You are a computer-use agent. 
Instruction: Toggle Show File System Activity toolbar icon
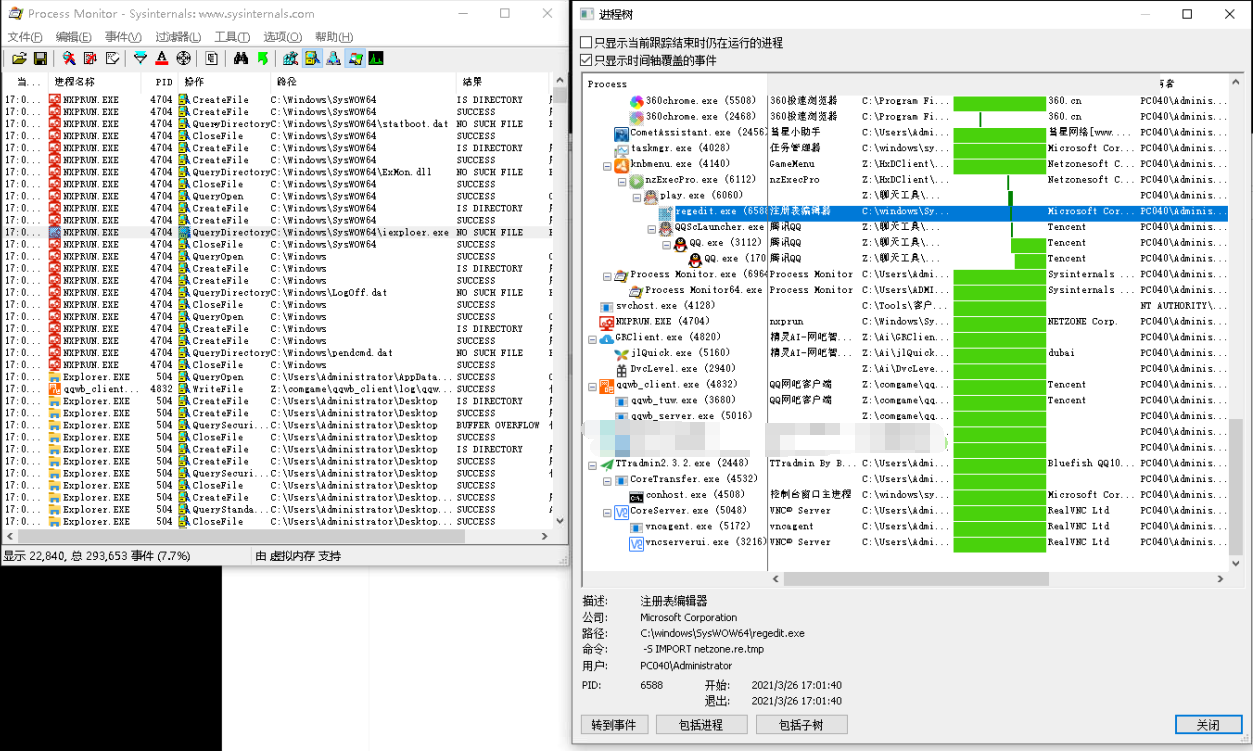pos(312,58)
